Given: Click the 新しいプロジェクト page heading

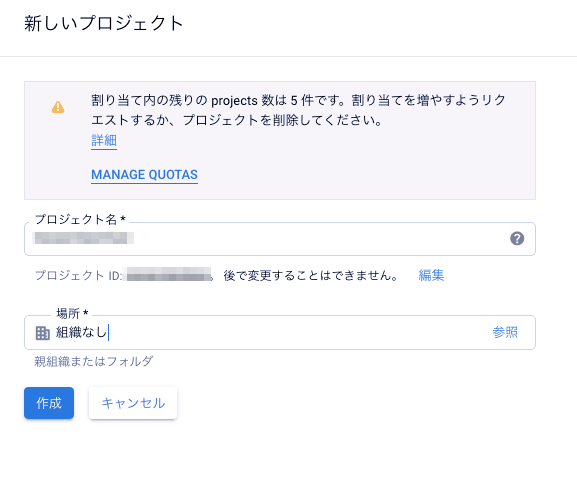Looking at the screenshot, I should coord(104,23).
